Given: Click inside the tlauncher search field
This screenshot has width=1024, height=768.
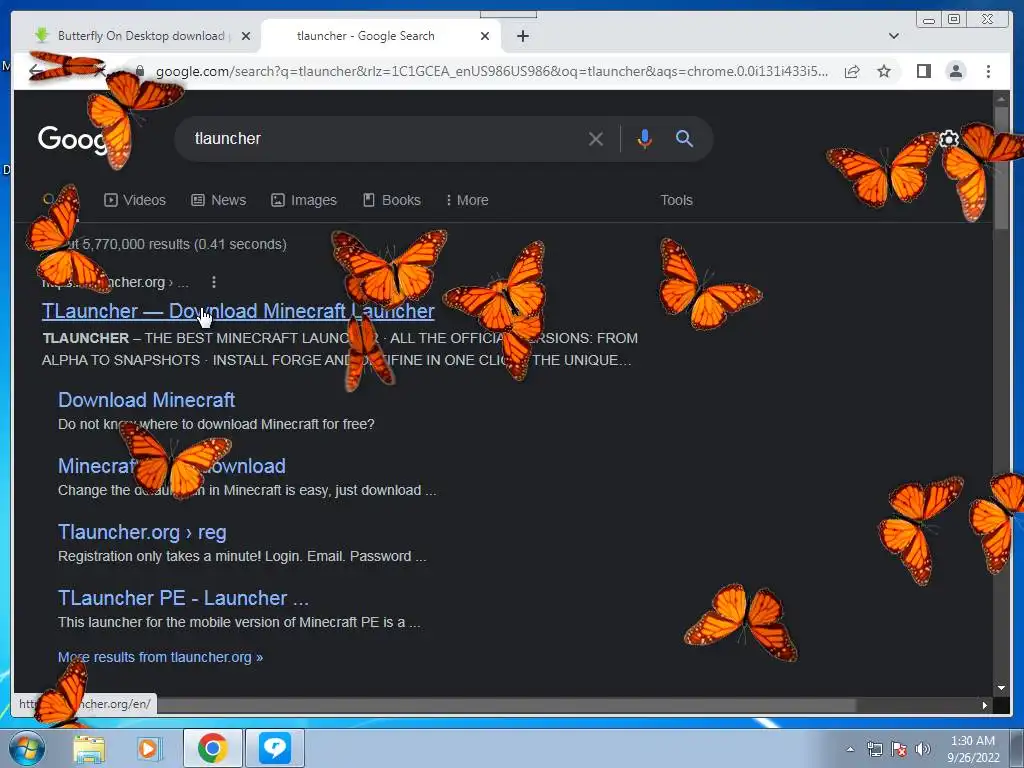Looking at the screenshot, I should point(385,138).
